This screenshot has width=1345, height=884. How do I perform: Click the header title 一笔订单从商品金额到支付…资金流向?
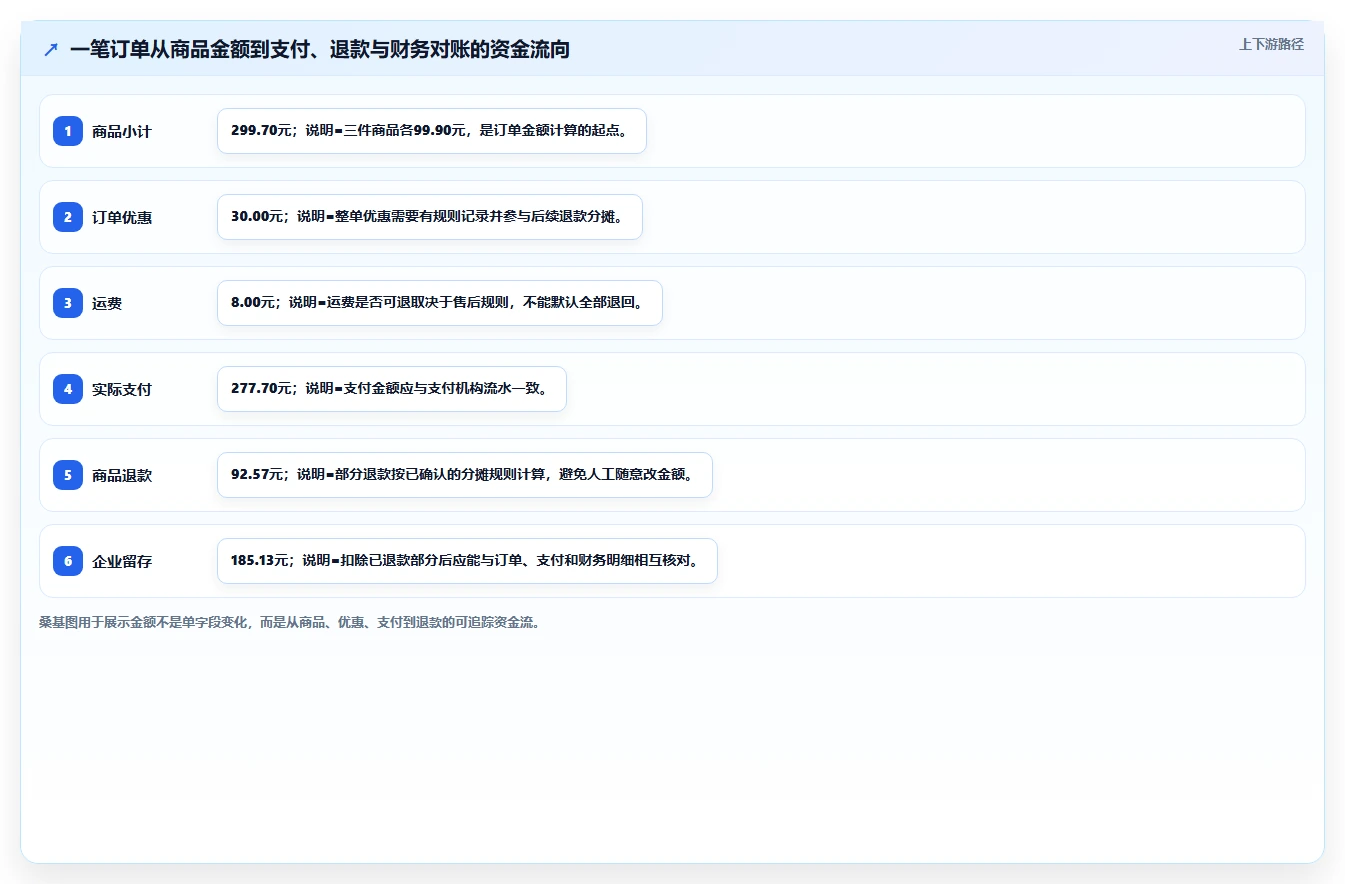click(x=320, y=49)
